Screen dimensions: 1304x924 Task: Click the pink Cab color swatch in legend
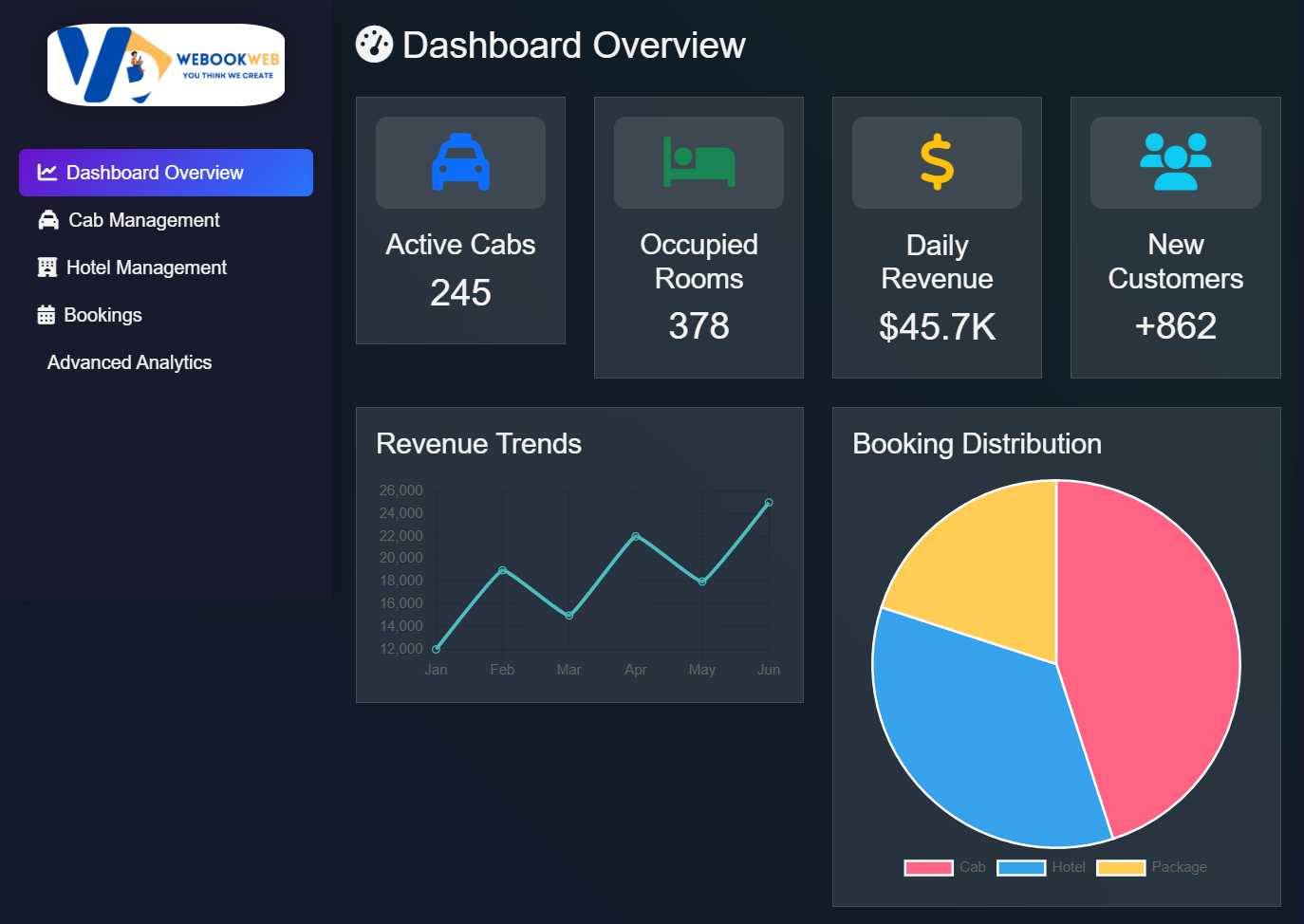(x=928, y=867)
